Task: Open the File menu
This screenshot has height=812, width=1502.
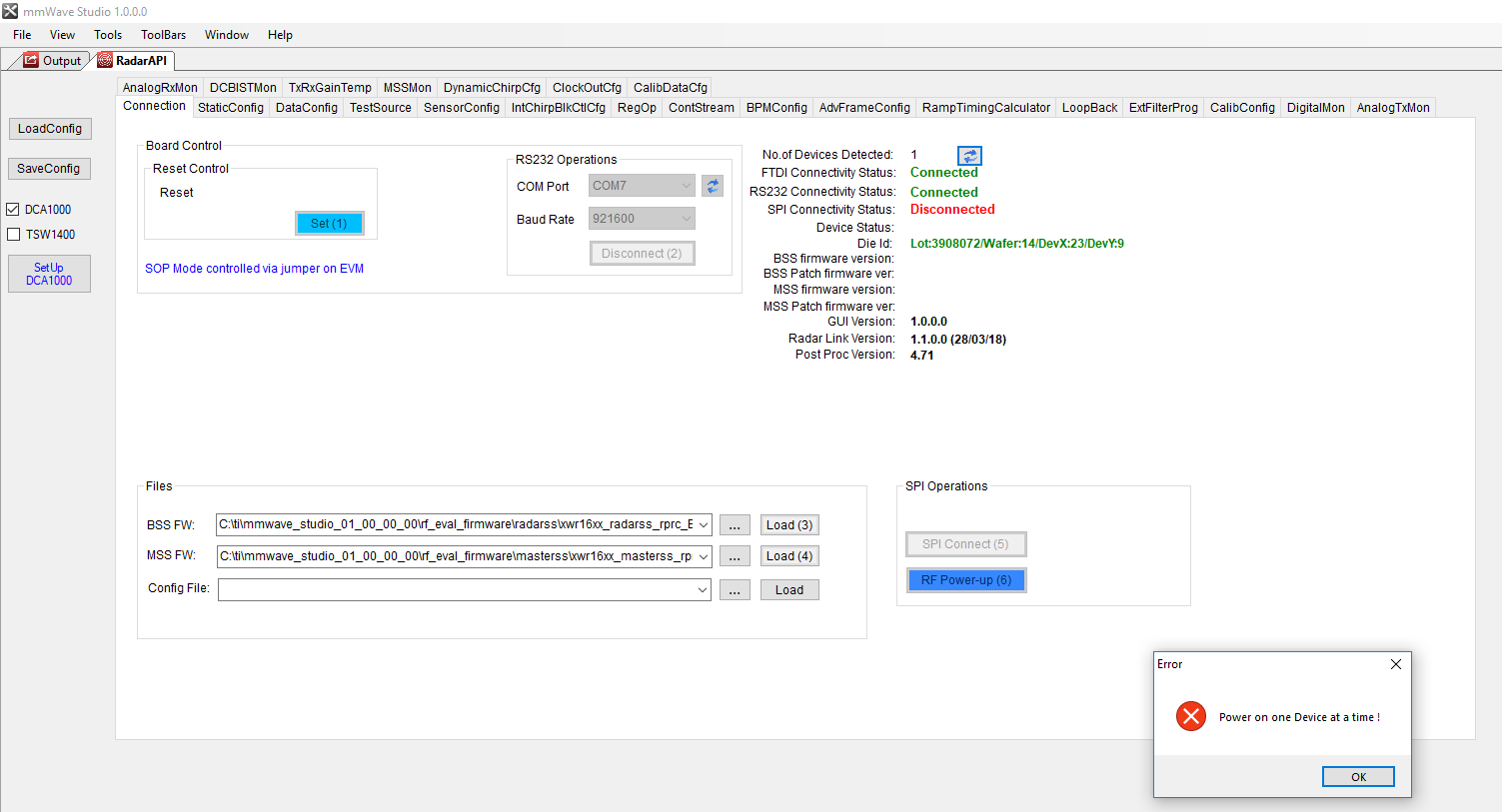Action: (x=22, y=35)
